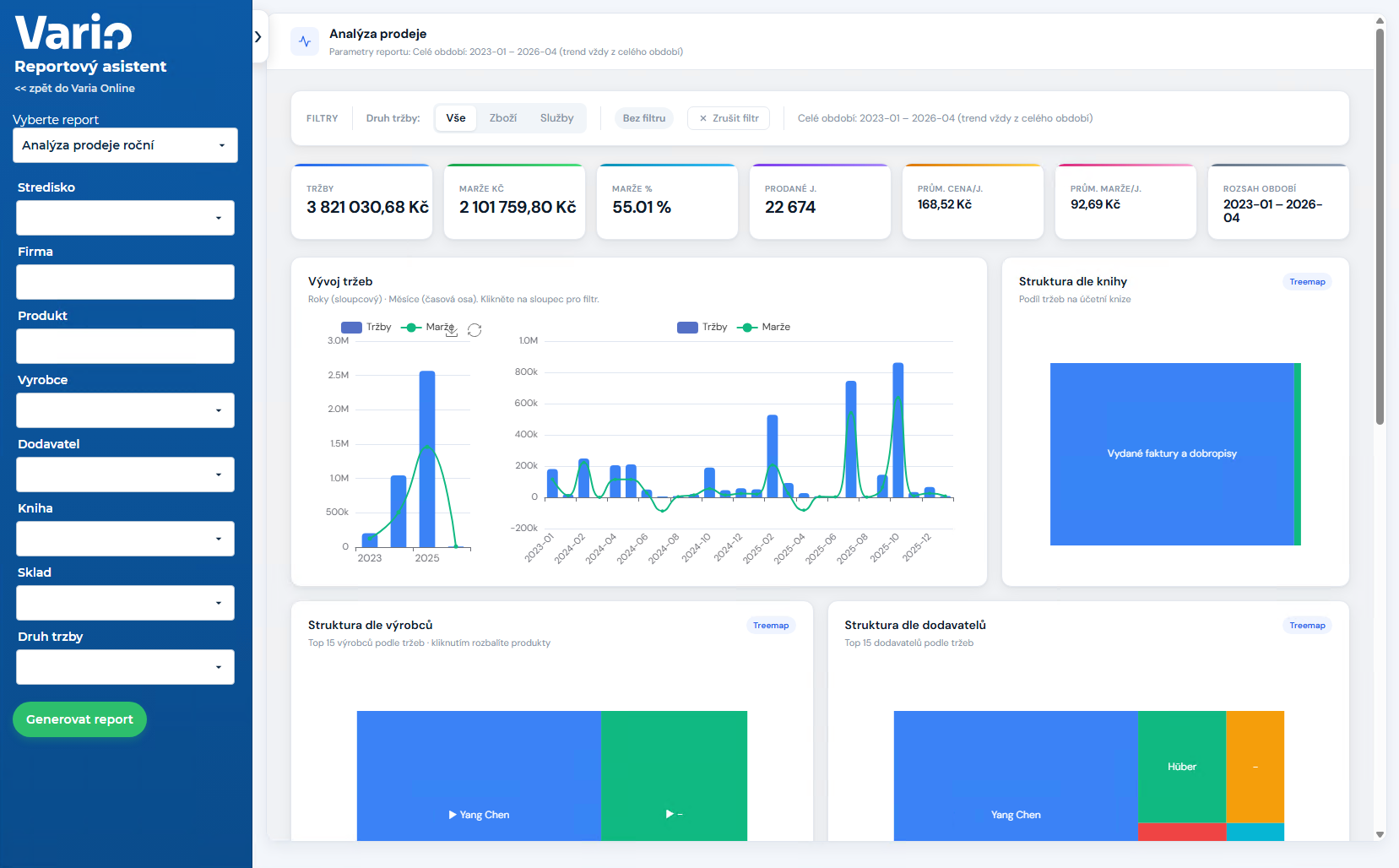Expand the Yang Chen manufacturer treemap block
The height and width of the screenshot is (868, 1399).
(479, 777)
